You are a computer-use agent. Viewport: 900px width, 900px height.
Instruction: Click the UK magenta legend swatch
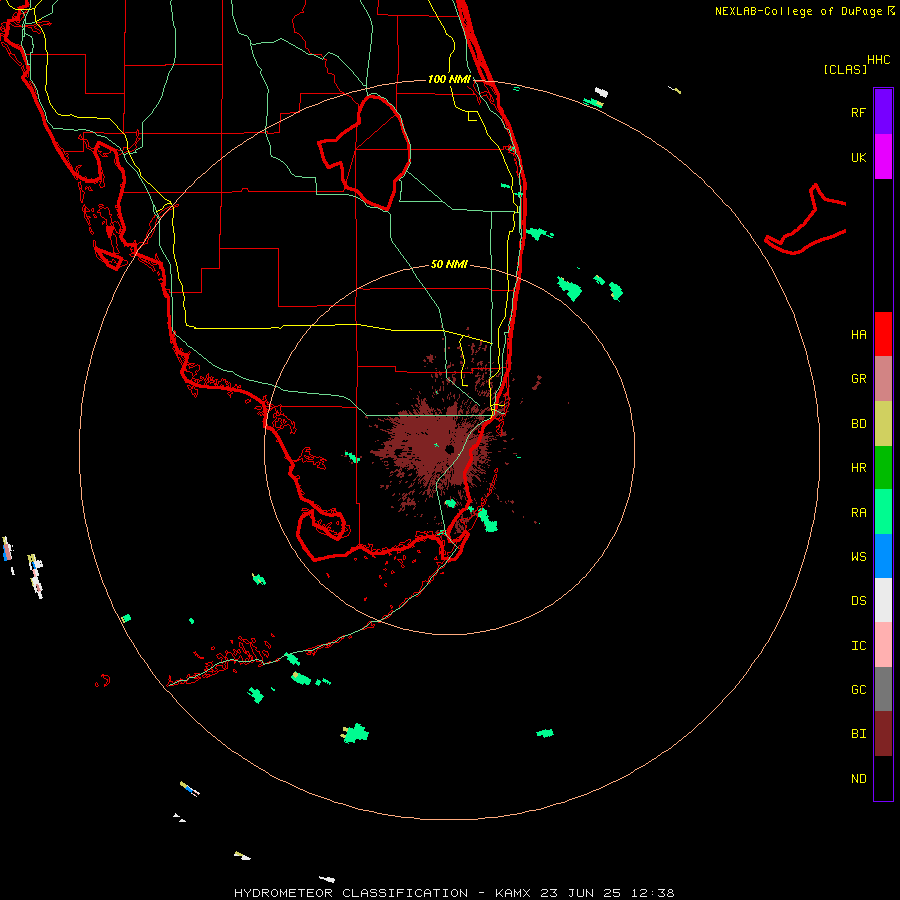pos(883,157)
